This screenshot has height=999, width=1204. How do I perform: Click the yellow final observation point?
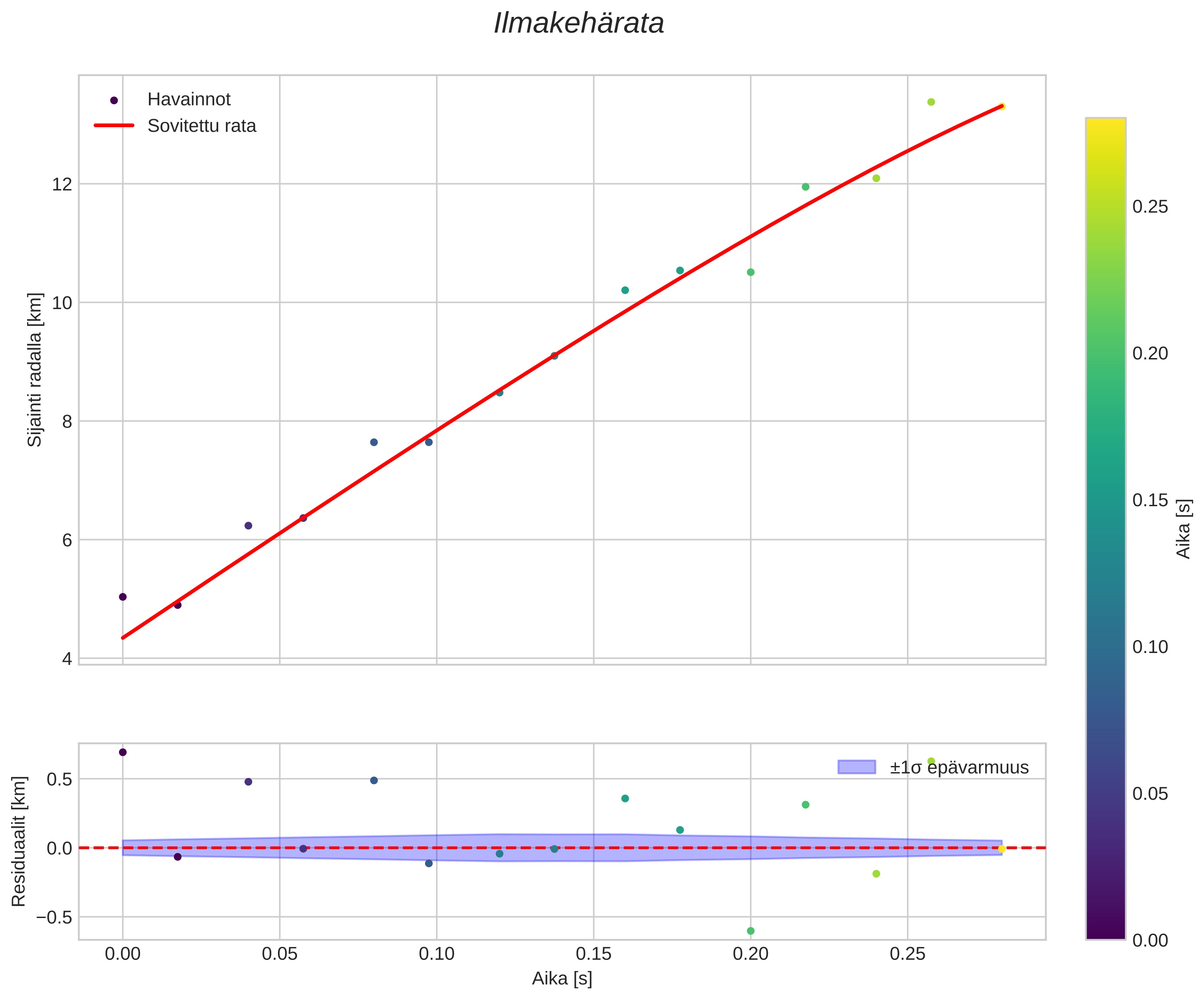(1002, 107)
